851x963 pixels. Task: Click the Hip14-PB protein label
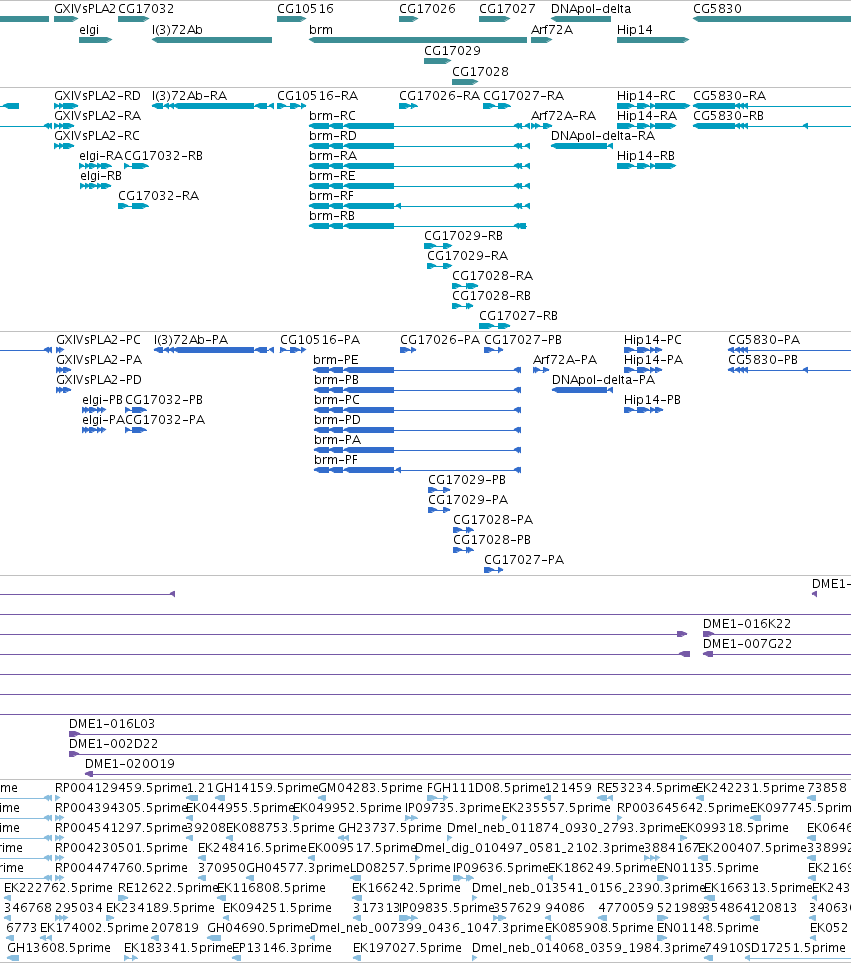point(653,400)
